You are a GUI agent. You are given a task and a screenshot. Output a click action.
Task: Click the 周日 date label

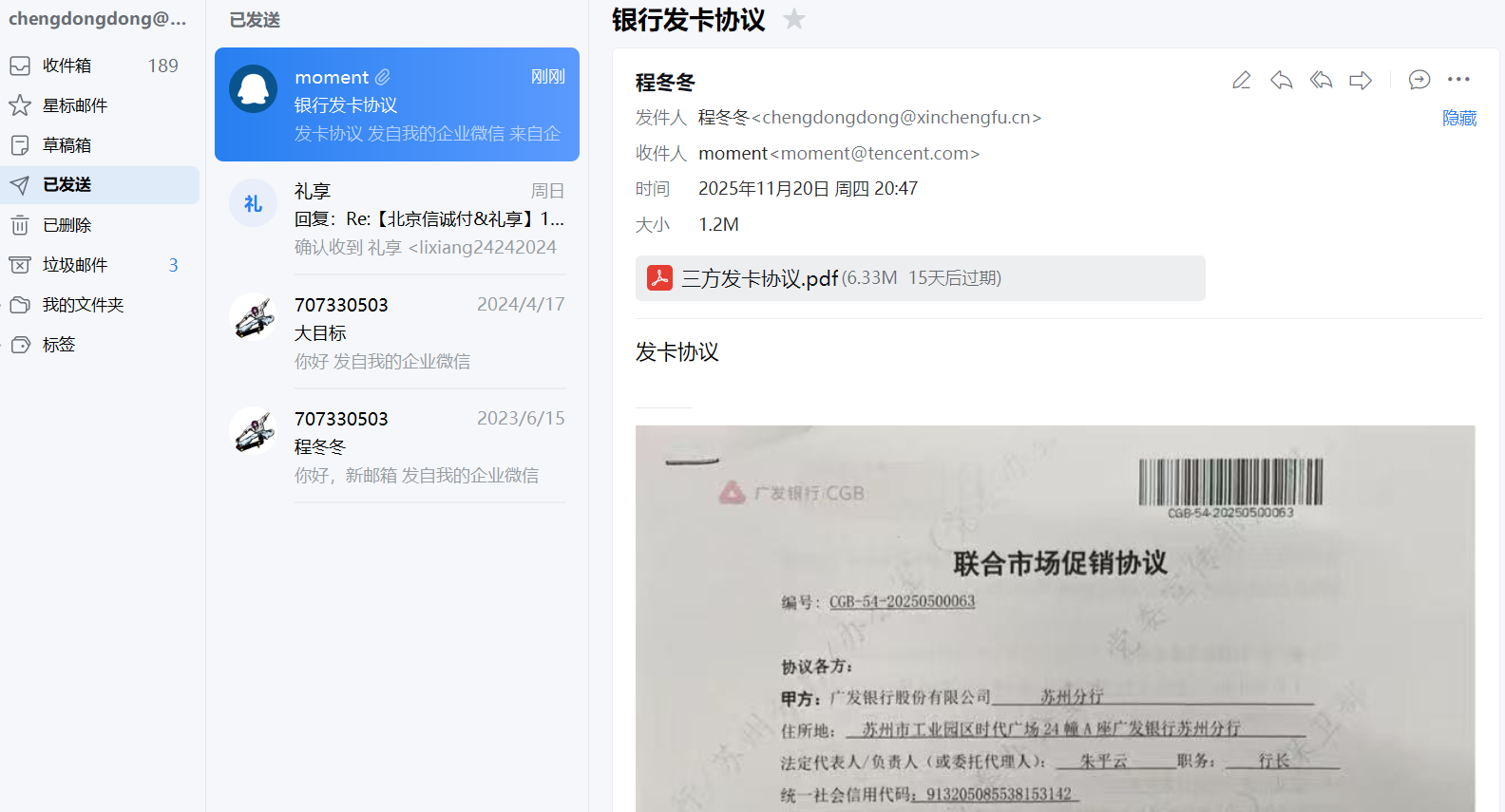[547, 191]
